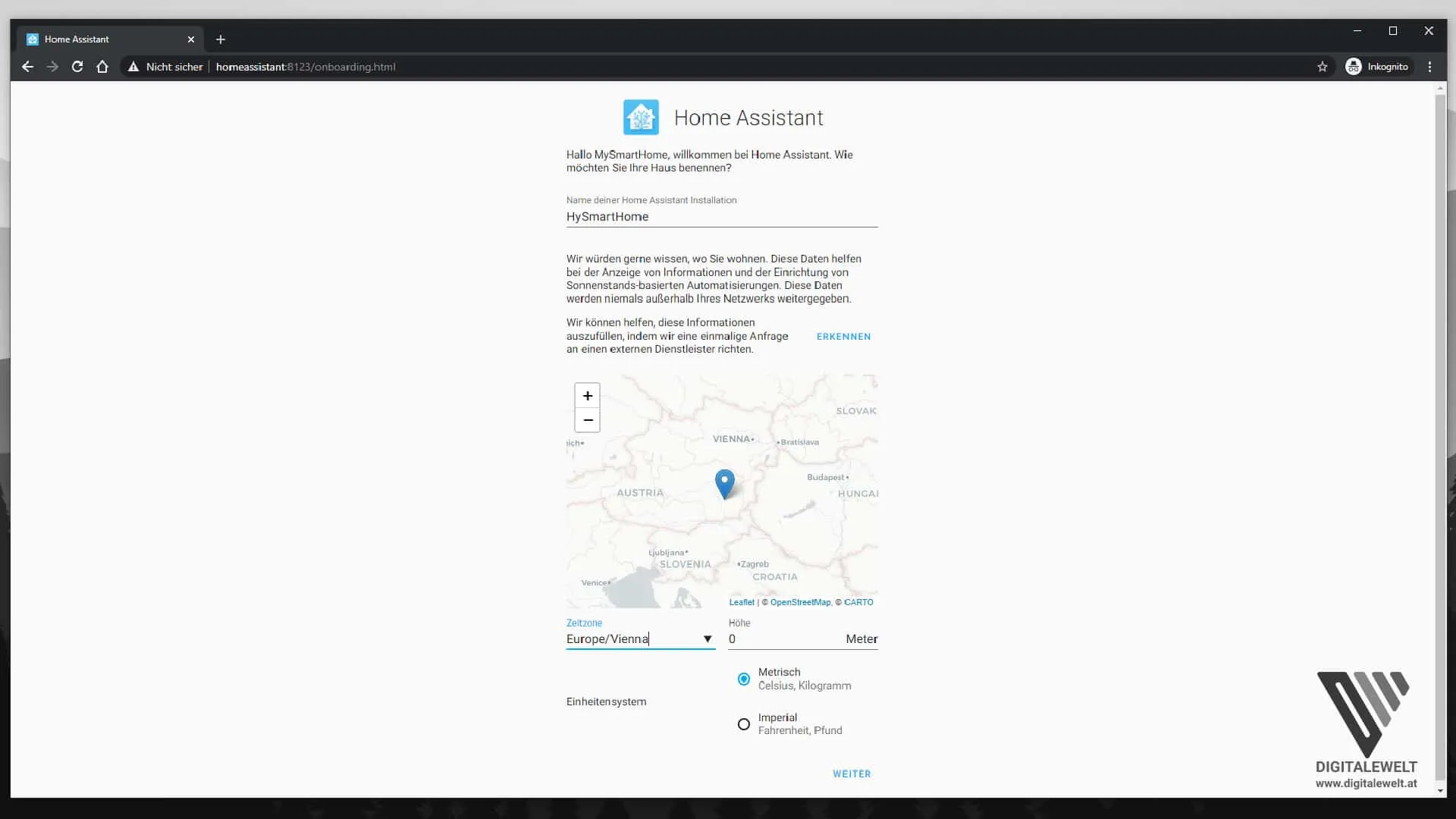Screen dimensions: 1456x819
Task: Click the Bratislava label on the map
Action: [x=799, y=442]
